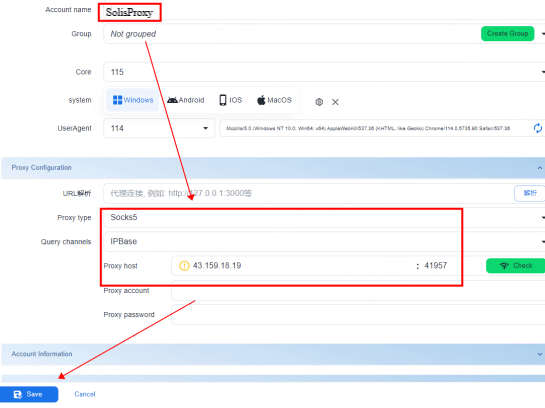545x408 pixels.
Task: Click the Create Group button
Action: pos(507,34)
